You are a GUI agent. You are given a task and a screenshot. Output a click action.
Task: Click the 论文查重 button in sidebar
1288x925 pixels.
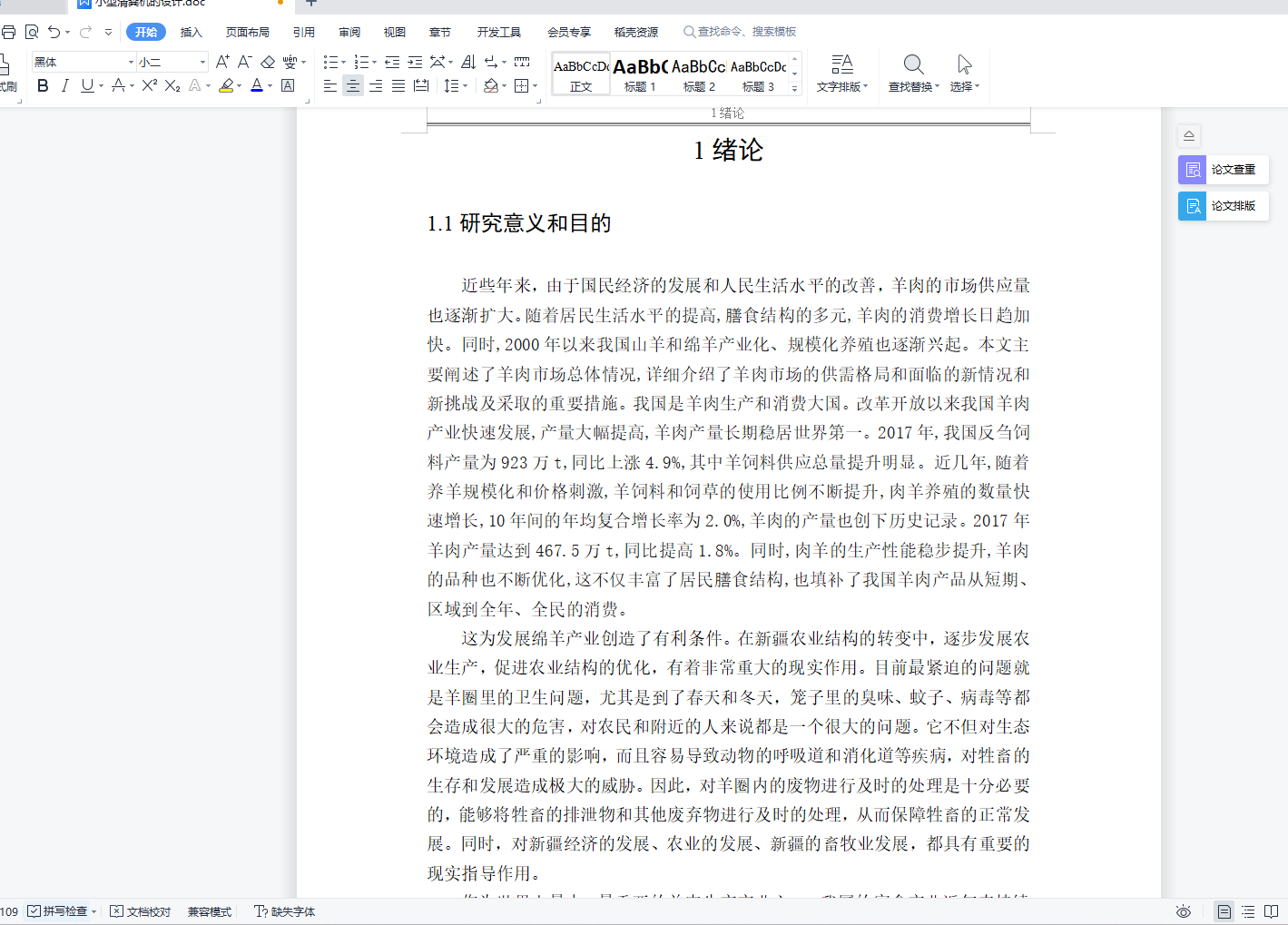[x=1223, y=170]
